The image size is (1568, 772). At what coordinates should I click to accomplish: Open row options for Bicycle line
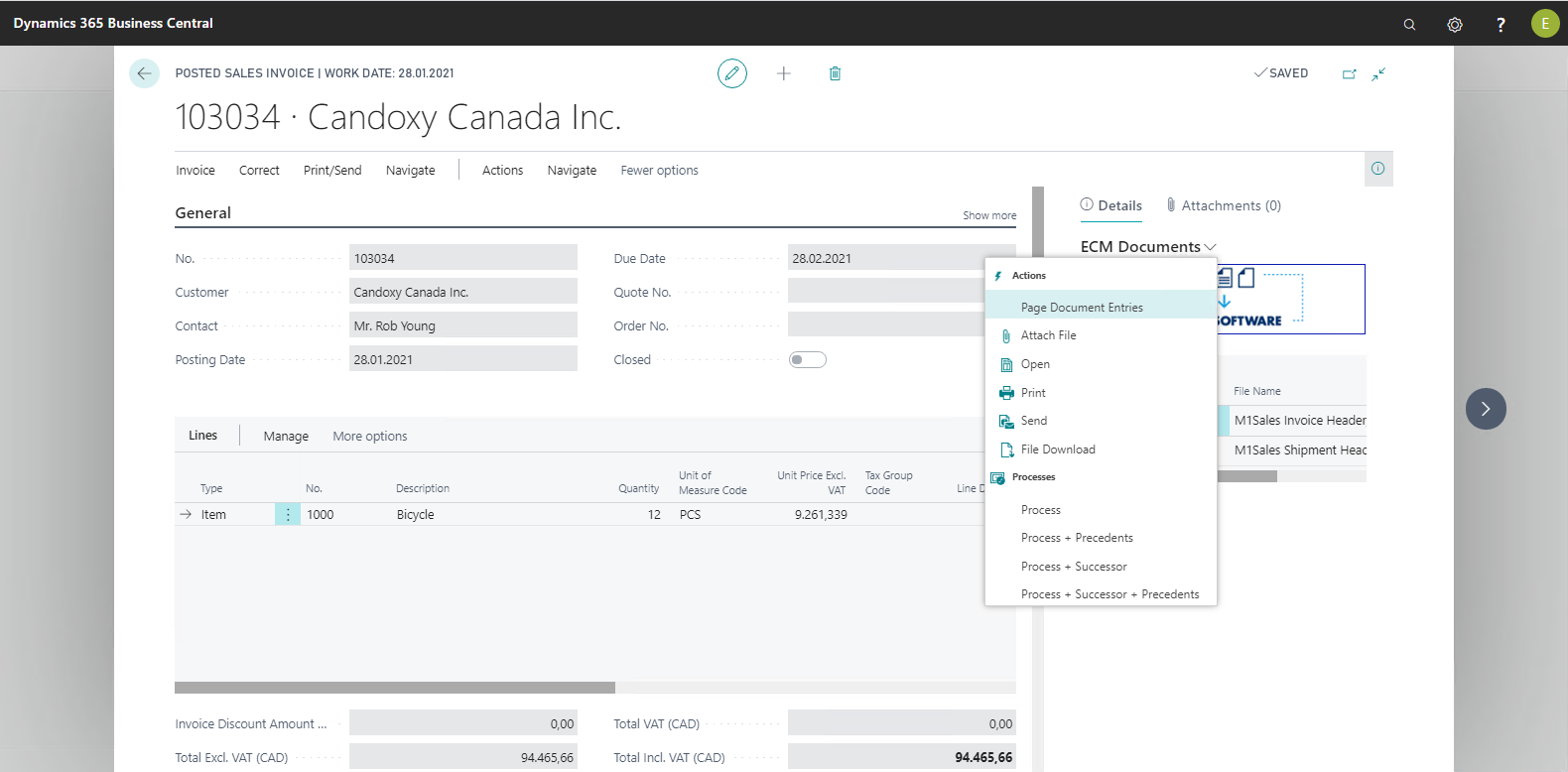[x=288, y=514]
